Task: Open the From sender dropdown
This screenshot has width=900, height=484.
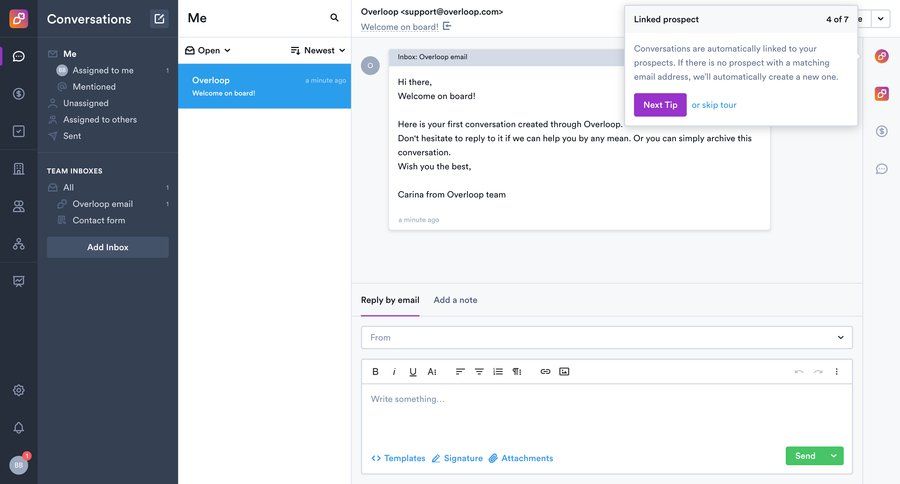Action: [607, 338]
